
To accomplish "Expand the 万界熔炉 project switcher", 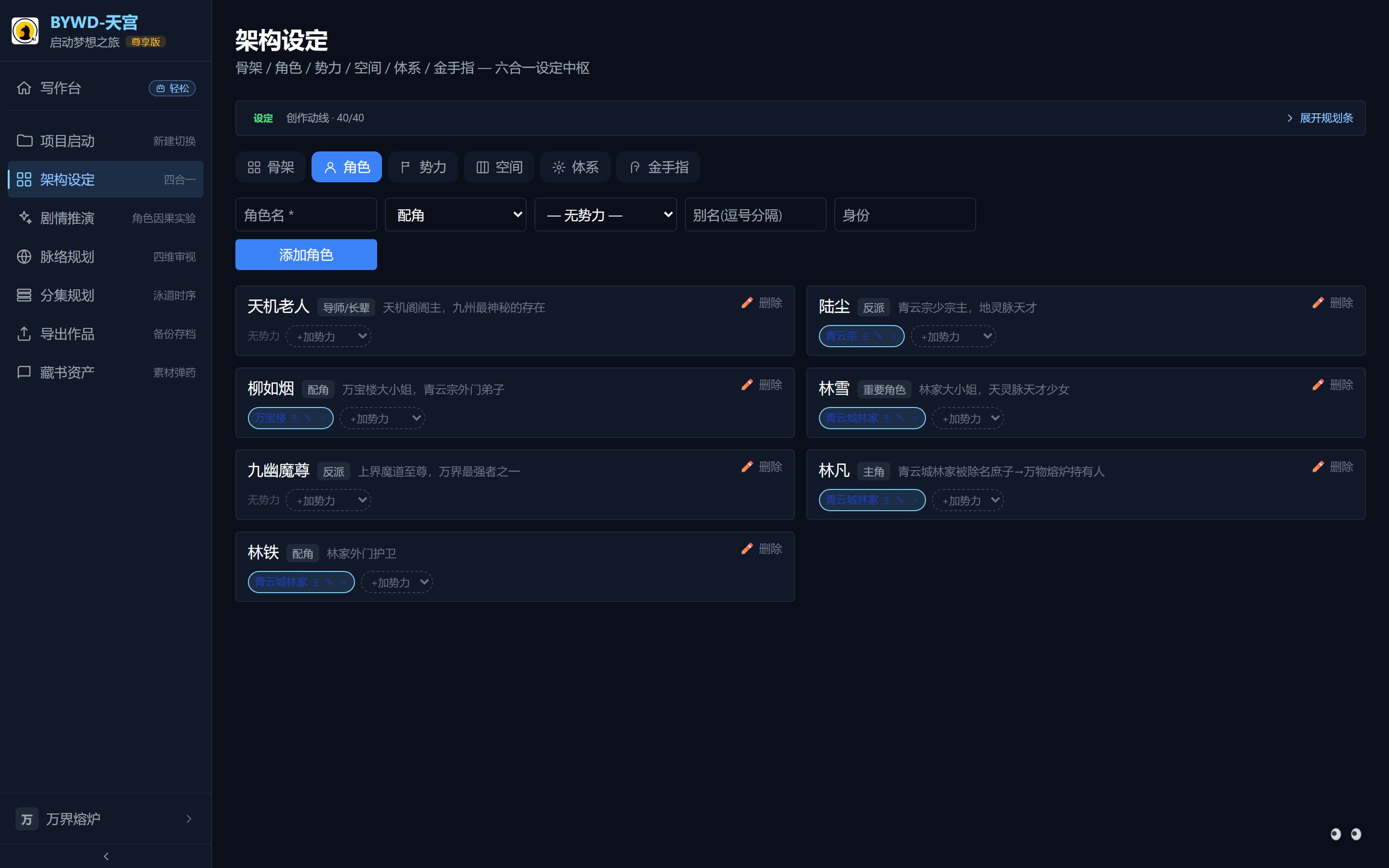I will click(x=106, y=819).
